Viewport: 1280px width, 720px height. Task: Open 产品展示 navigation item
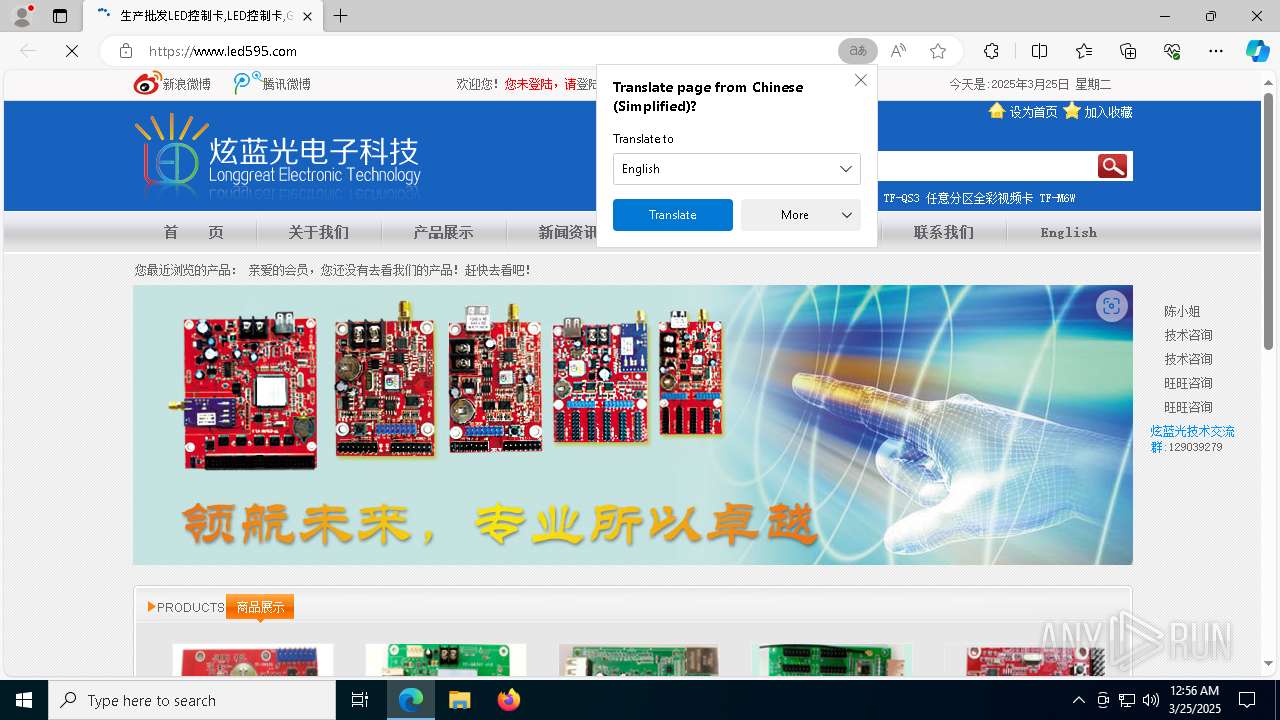444,232
